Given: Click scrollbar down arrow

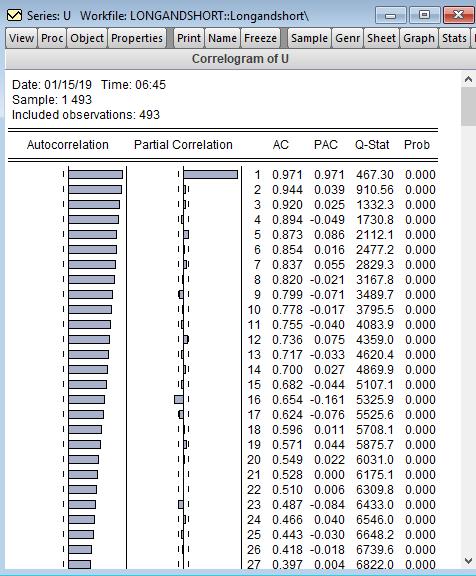Looking at the screenshot, I should point(468,561).
